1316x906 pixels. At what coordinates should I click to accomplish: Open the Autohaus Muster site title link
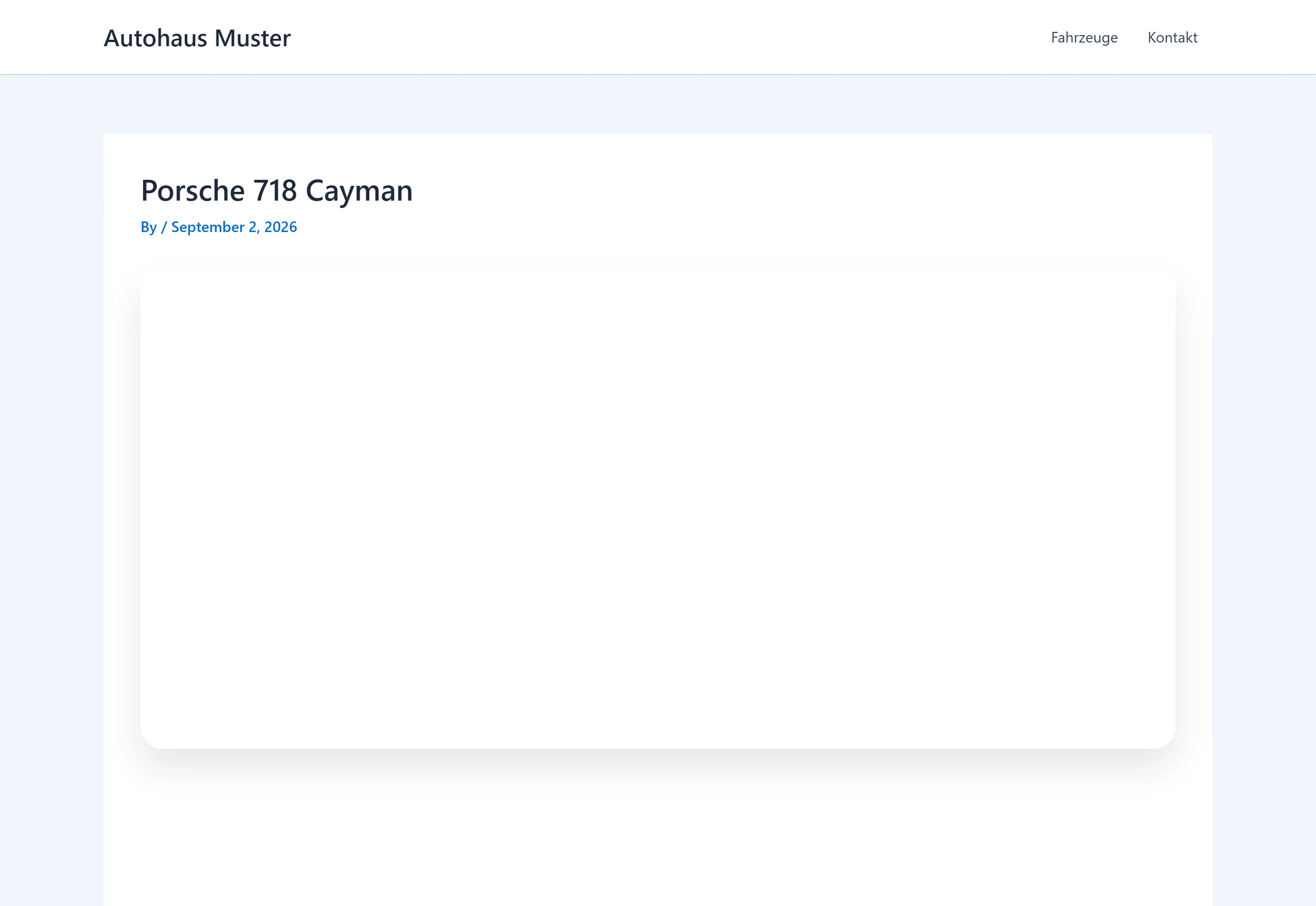point(197,38)
